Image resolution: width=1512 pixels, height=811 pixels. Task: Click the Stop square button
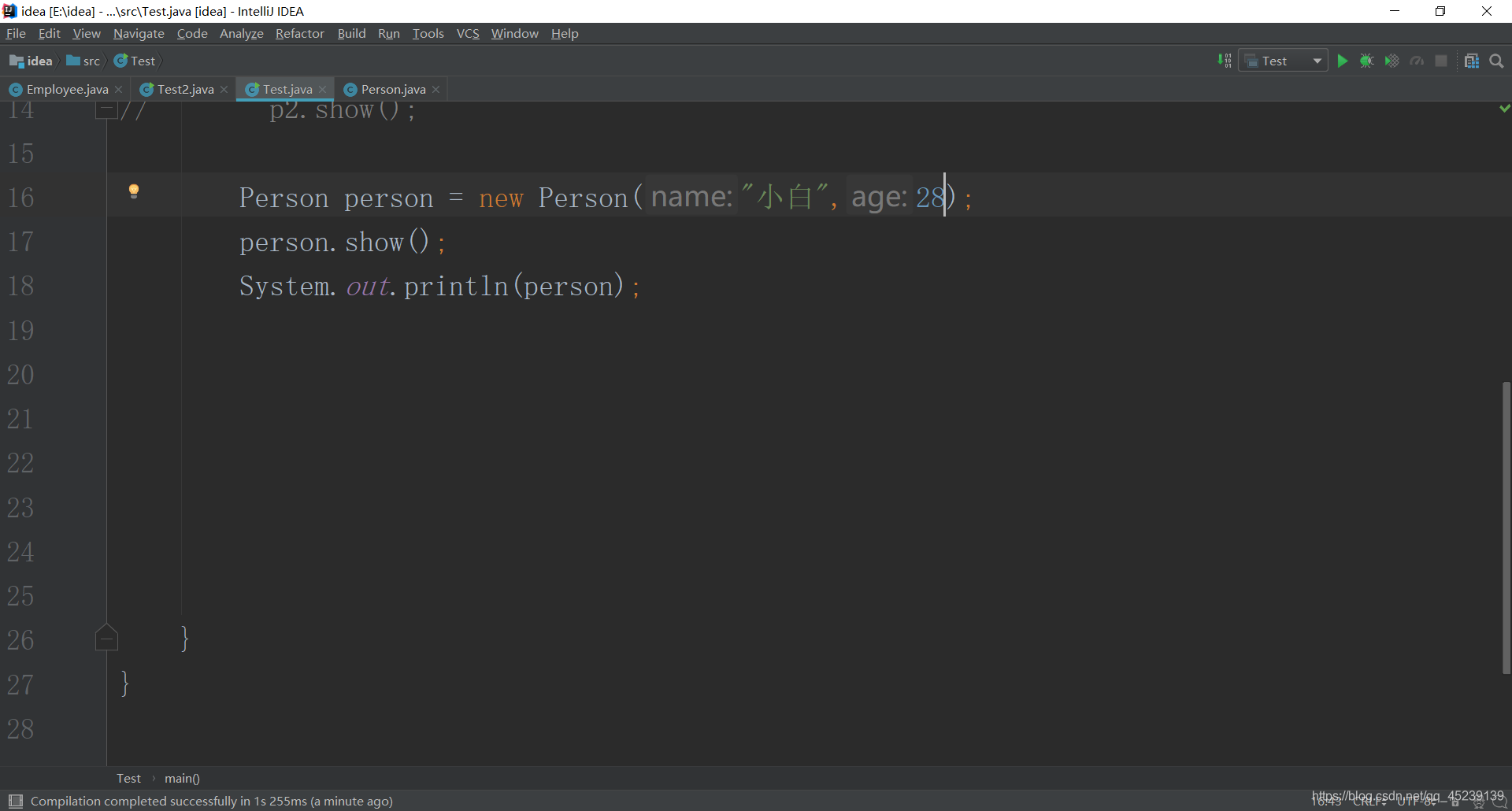(1441, 61)
